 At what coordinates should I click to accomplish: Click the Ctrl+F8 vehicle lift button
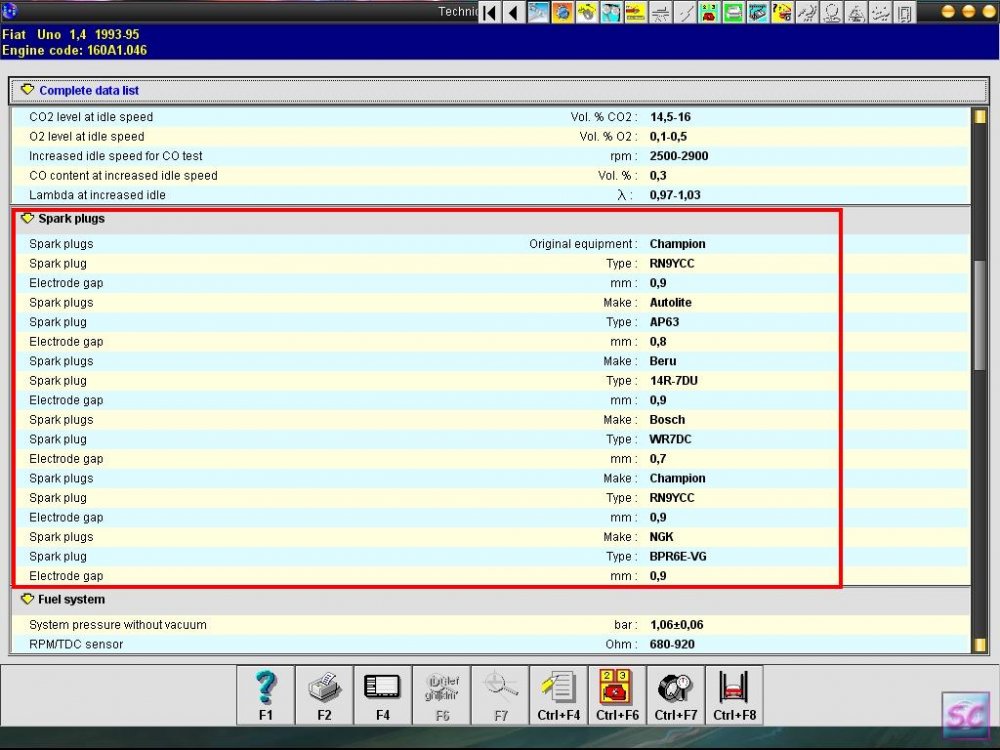[x=735, y=695]
